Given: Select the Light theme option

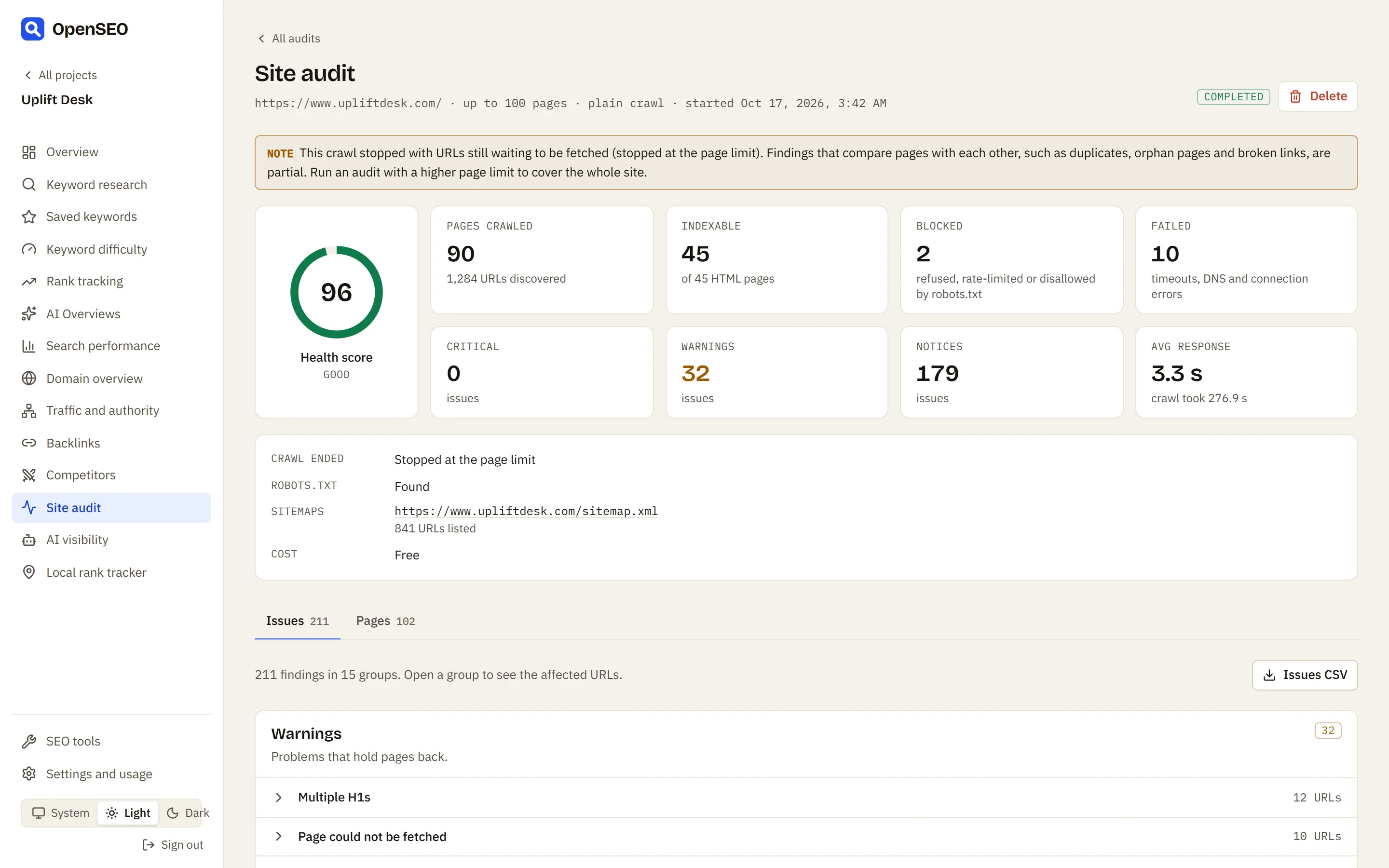Looking at the screenshot, I should 128,813.
